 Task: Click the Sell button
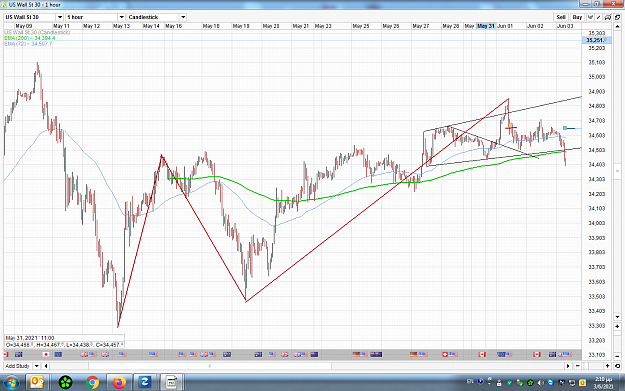[561, 17]
